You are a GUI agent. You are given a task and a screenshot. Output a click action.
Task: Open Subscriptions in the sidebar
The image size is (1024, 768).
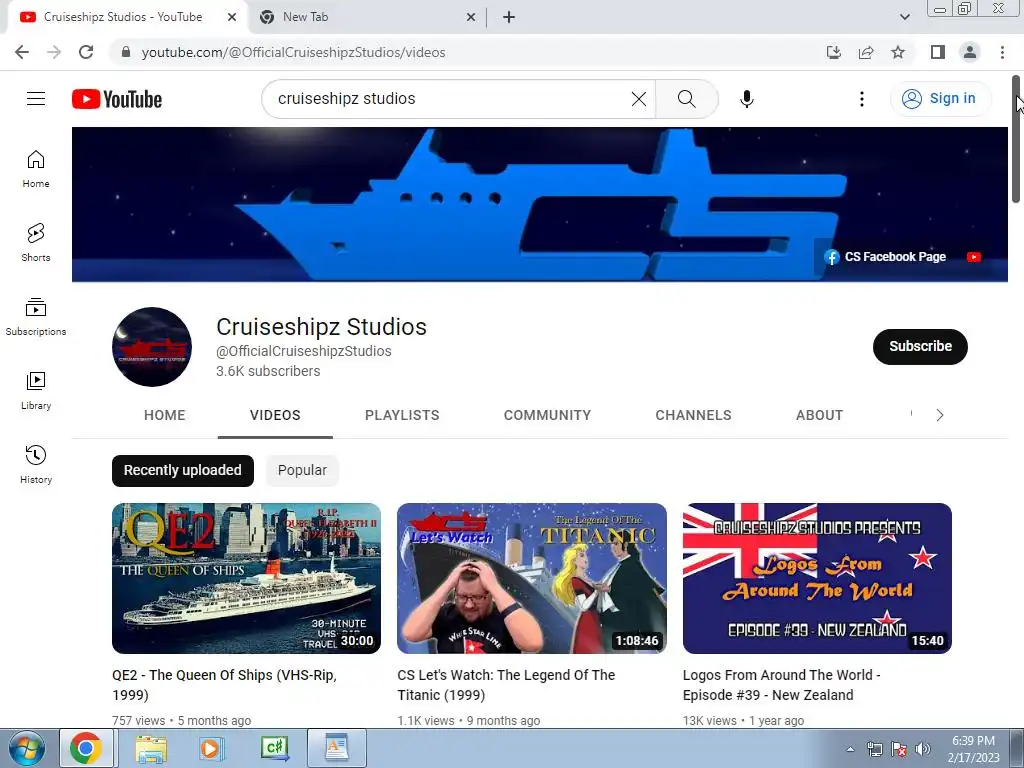(x=36, y=317)
